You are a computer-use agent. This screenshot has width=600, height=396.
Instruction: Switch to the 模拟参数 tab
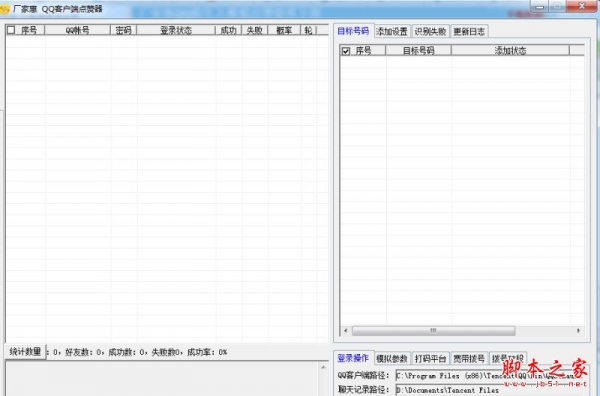[x=392, y=359]
